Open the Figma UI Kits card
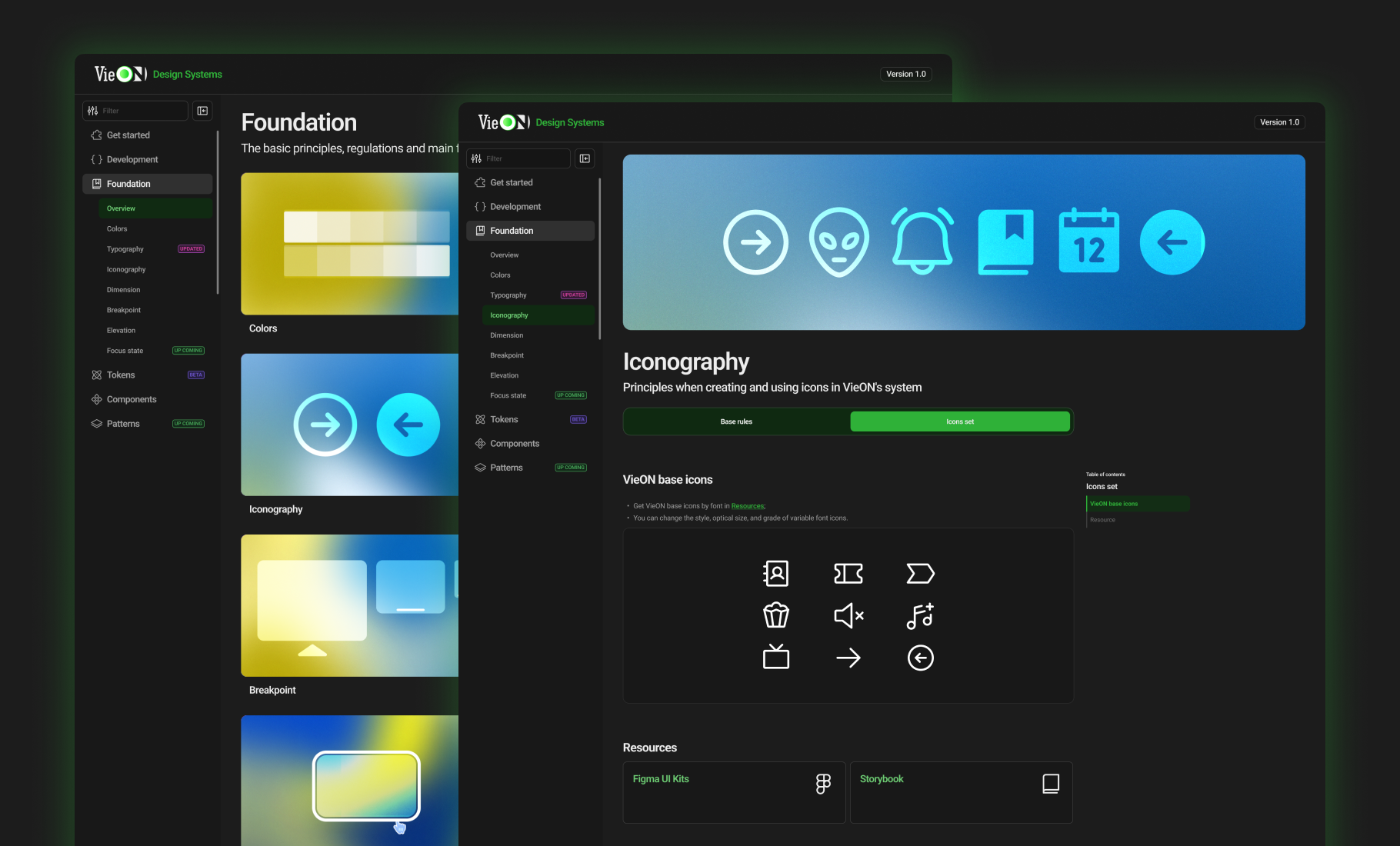The height and width of the screenshot is (846, 1400). point(734,792)
